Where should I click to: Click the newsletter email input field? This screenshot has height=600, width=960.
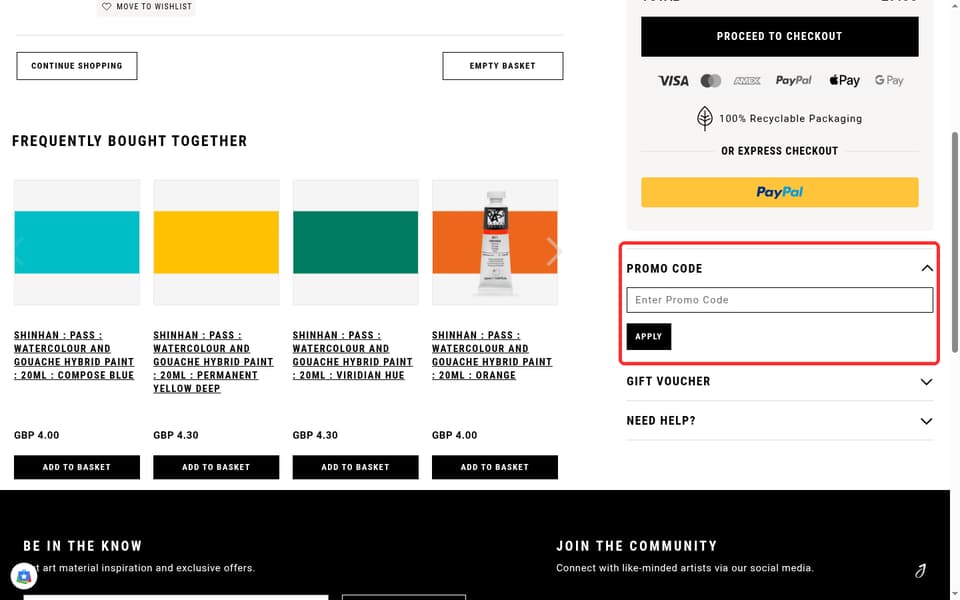176,597
